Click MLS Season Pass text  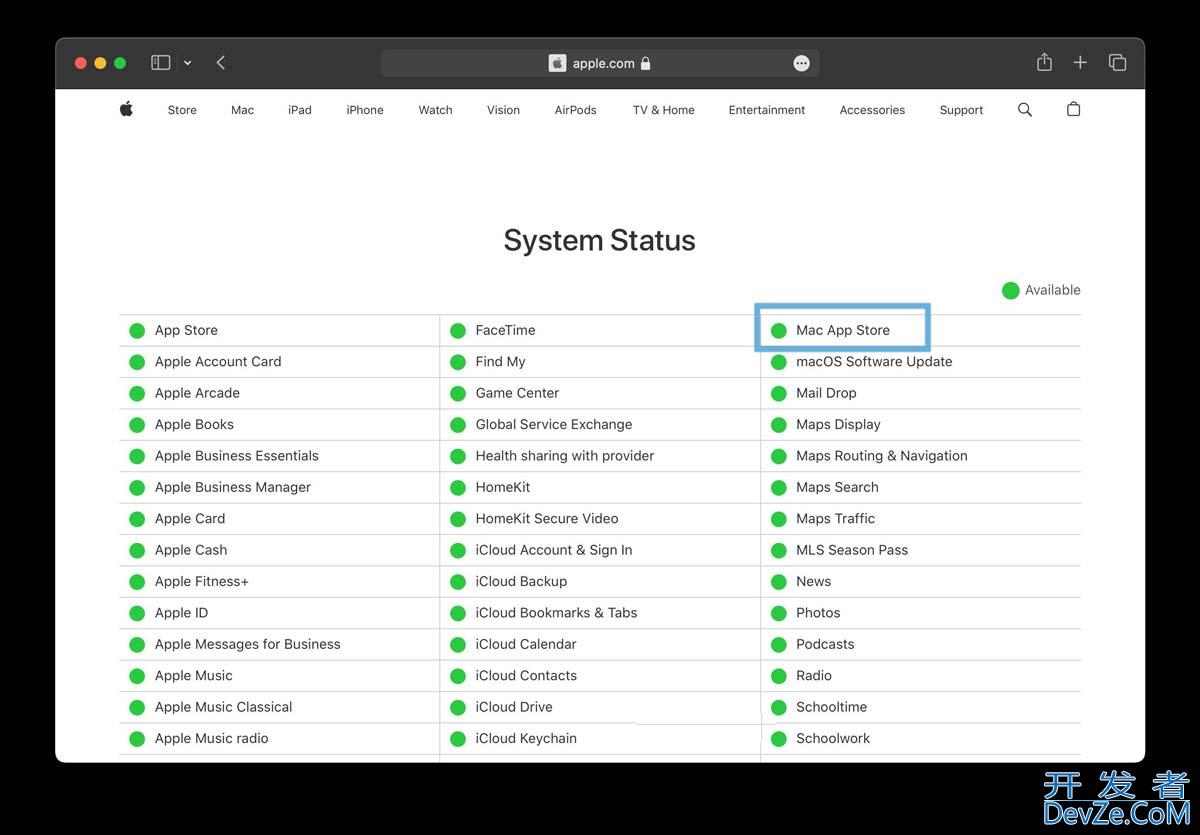coord(852,550)
